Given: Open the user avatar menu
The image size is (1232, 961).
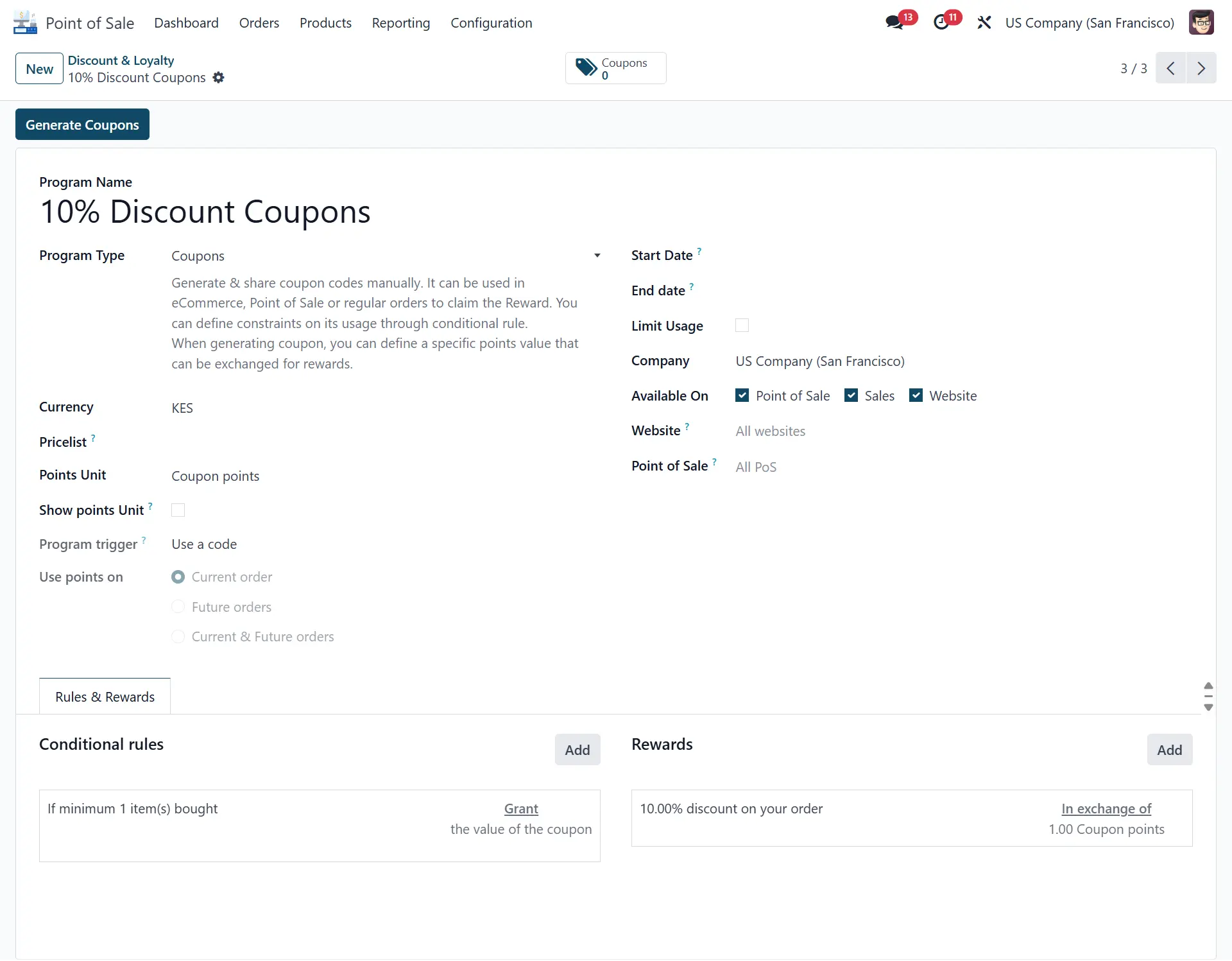Looking at the screenshot, I should pyautogui.click(x=1201, y=22).
